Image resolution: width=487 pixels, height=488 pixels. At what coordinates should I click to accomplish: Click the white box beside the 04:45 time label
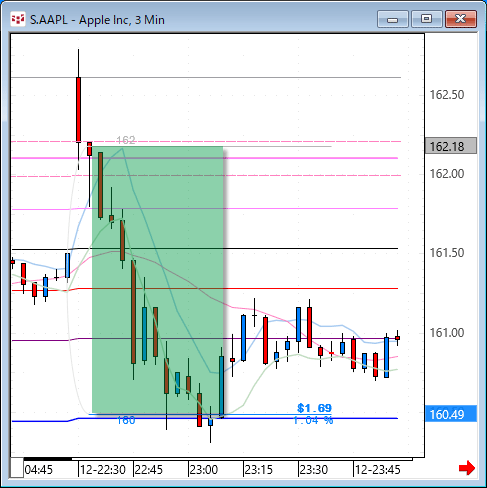click(x=17, y=468)
